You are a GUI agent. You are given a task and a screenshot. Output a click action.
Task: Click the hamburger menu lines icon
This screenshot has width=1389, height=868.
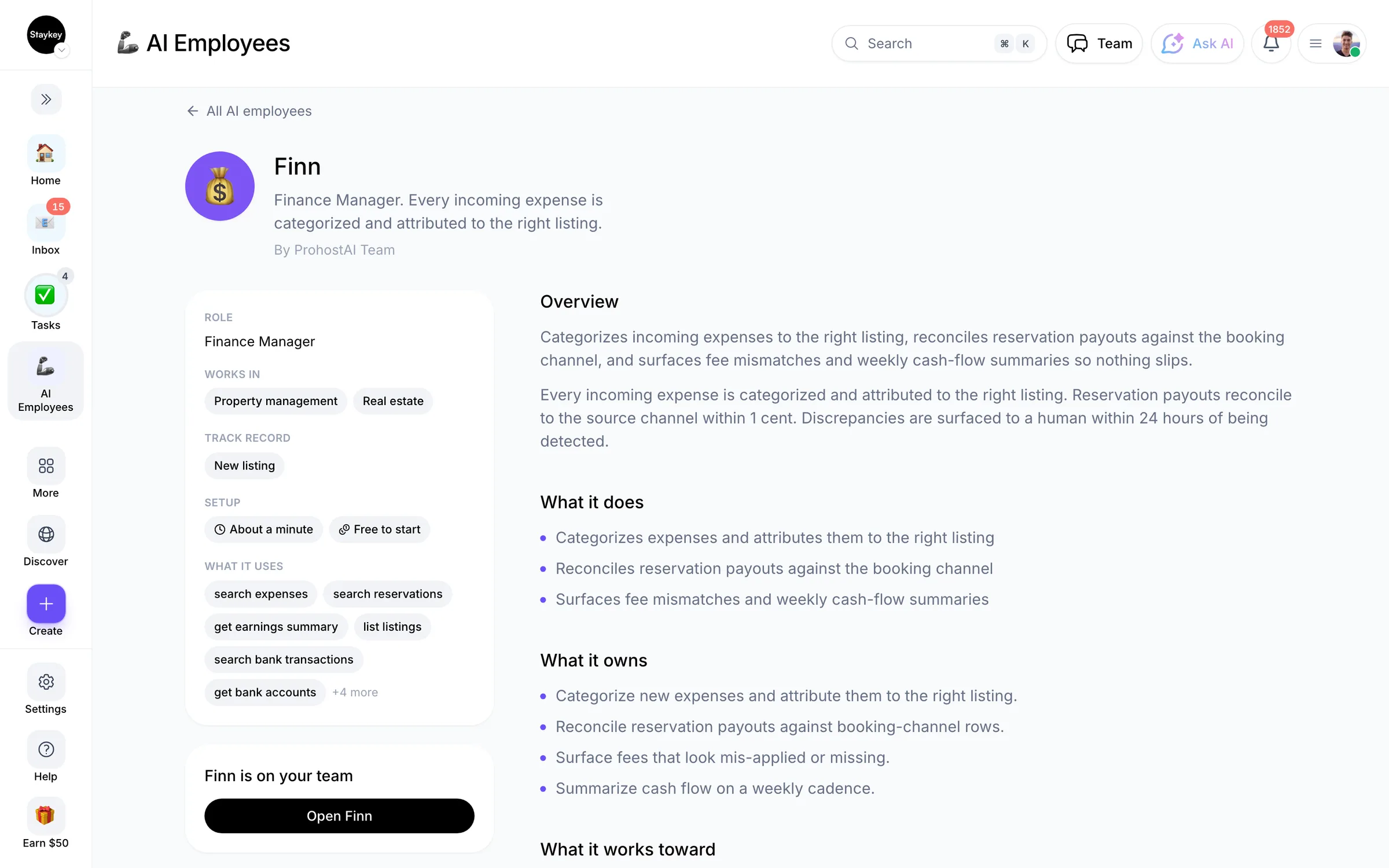pyautogui.click(x=1315, y=43)
